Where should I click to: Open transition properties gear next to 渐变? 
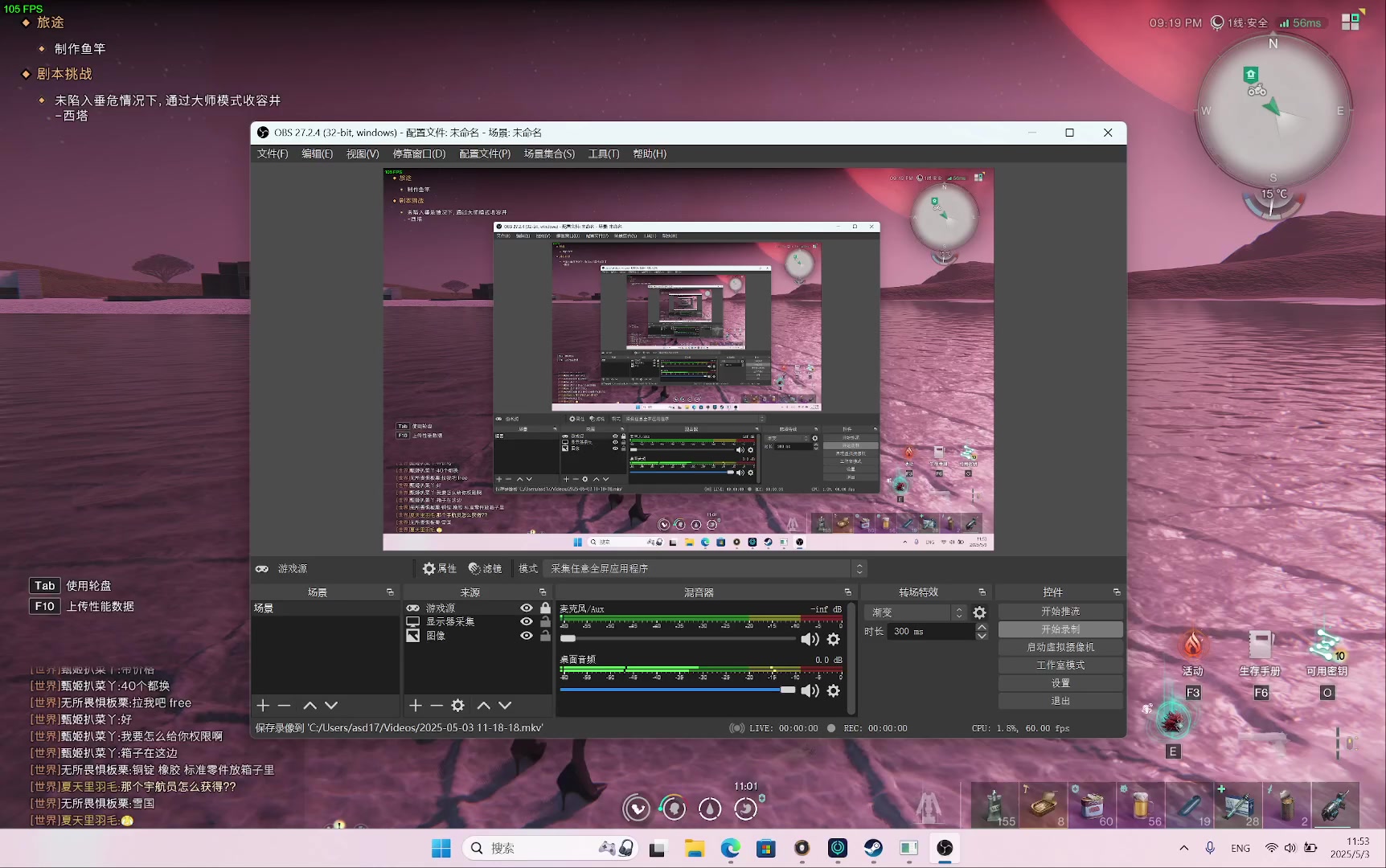[979, 612]
